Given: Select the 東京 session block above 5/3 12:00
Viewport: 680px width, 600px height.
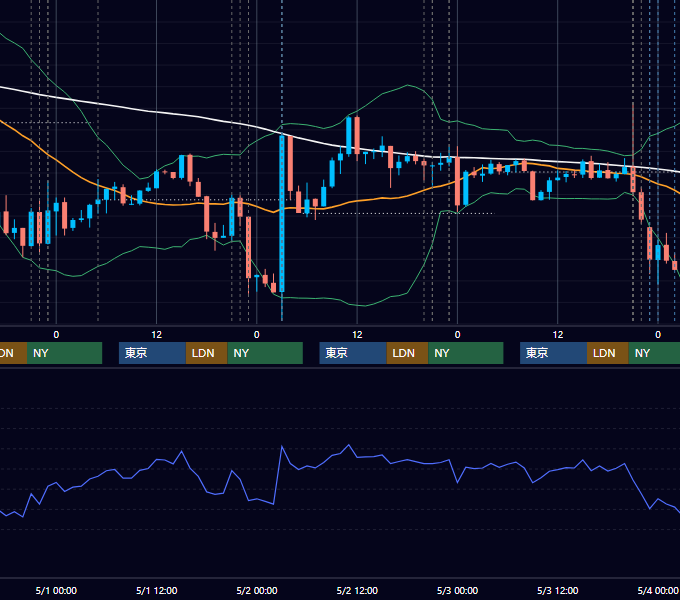Looking at the screenshot, I should pos(553,353).
